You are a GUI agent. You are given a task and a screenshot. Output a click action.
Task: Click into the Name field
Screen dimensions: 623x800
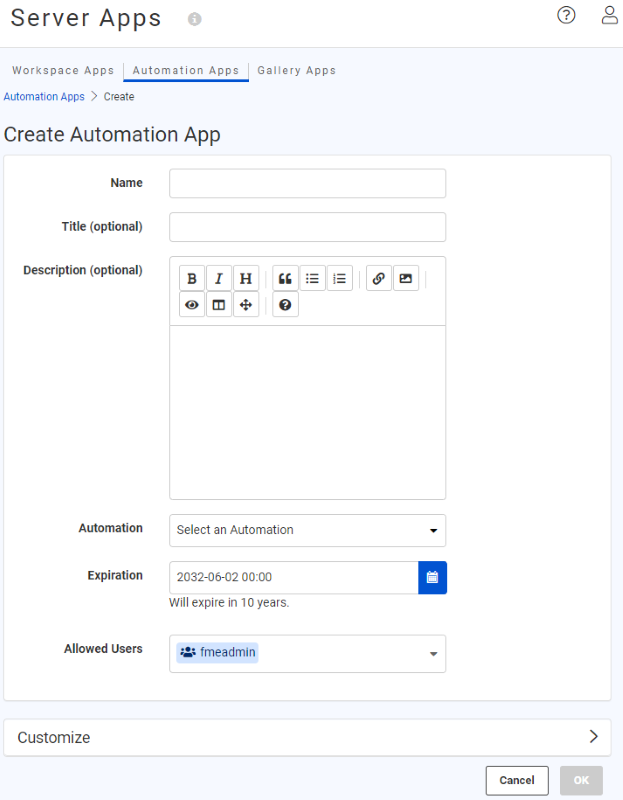coord(308,183)
